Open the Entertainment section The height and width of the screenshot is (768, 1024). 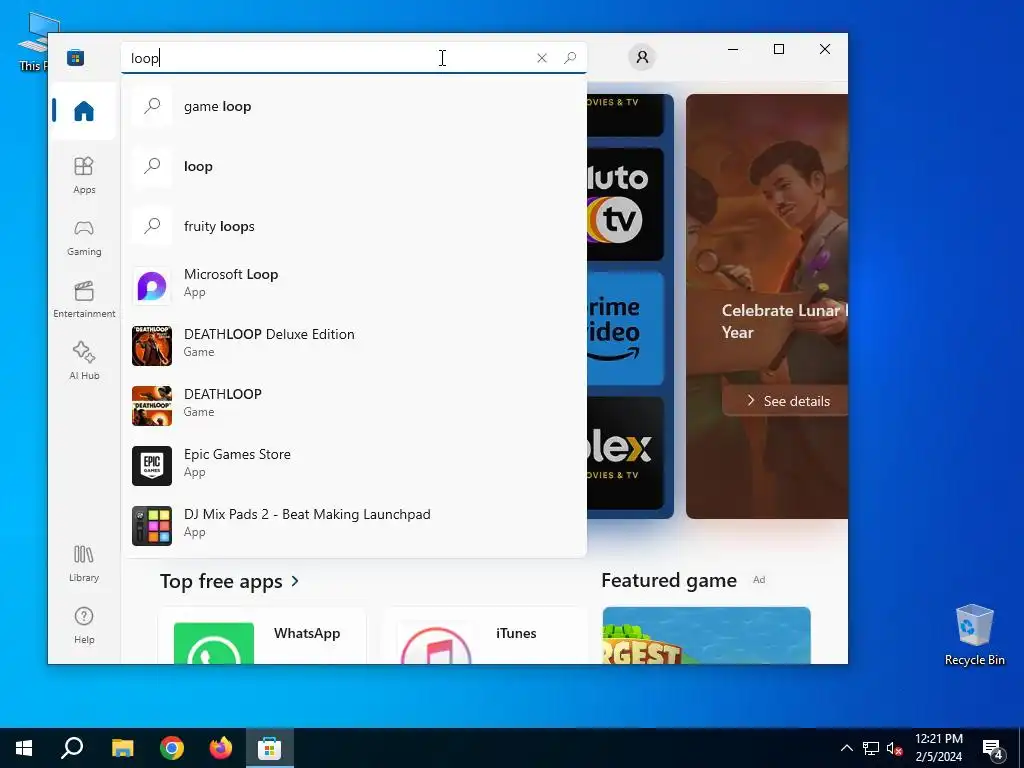click(84, 299)
